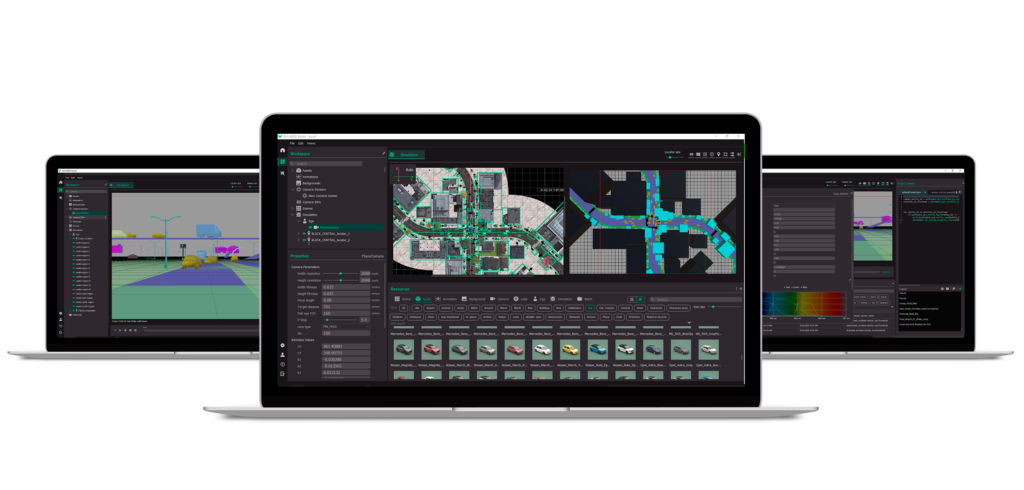The image size is (1024, 490).
Task: Open the File menu
Action: [x=292, y=143]
